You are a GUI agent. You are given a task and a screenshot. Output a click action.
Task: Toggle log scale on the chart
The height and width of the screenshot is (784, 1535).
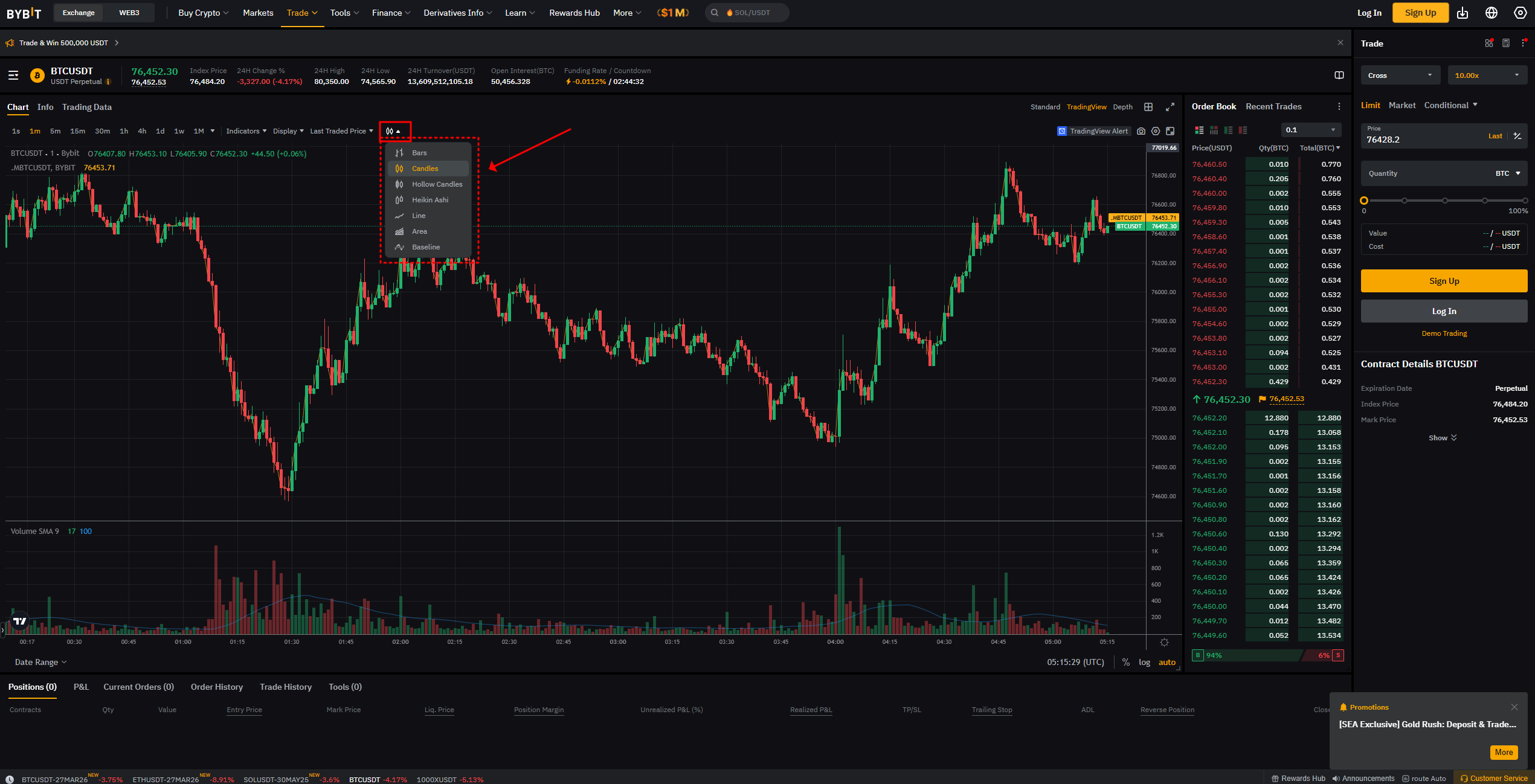[1144, 662]
